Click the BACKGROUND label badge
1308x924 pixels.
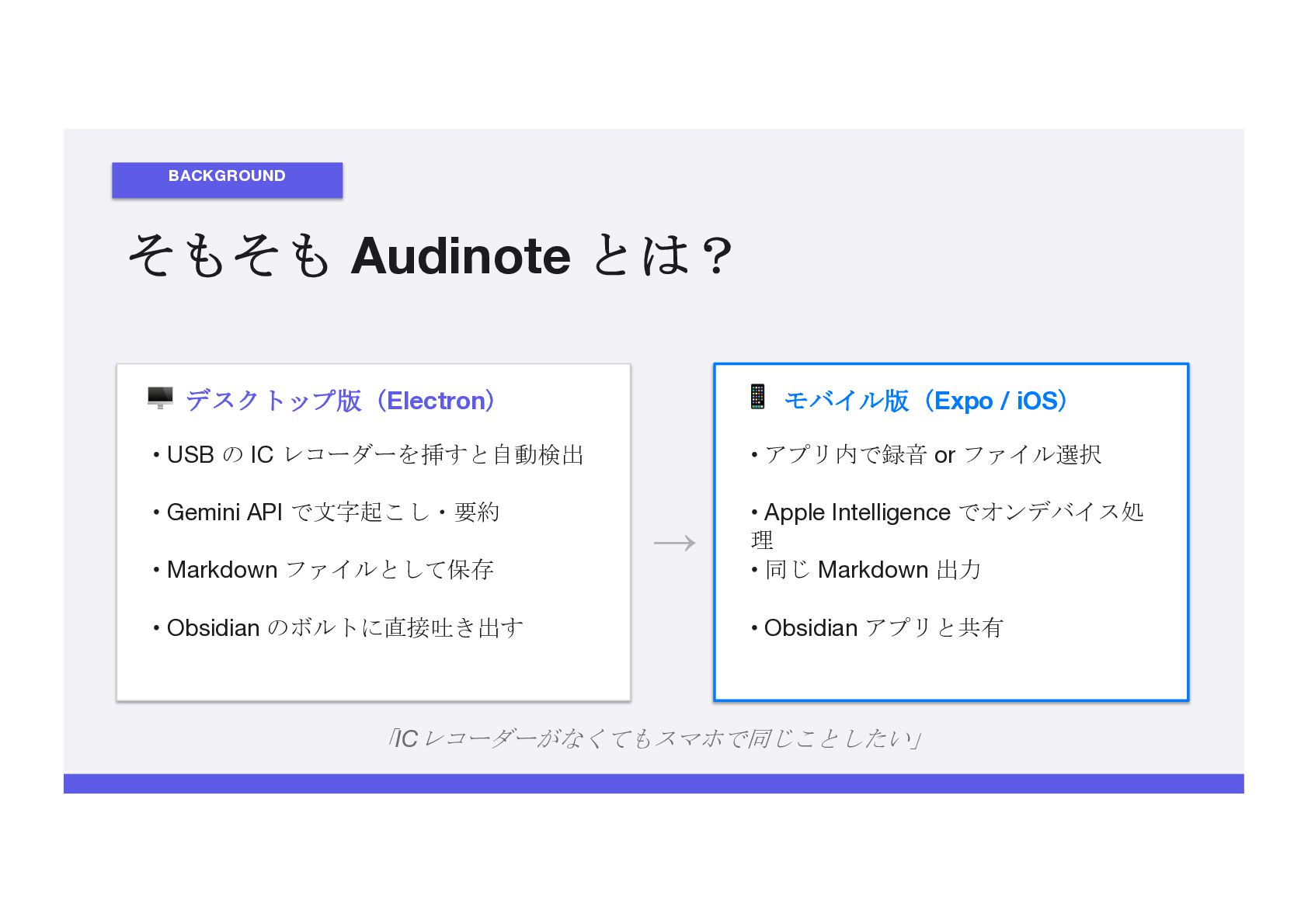tap(227, 179)
